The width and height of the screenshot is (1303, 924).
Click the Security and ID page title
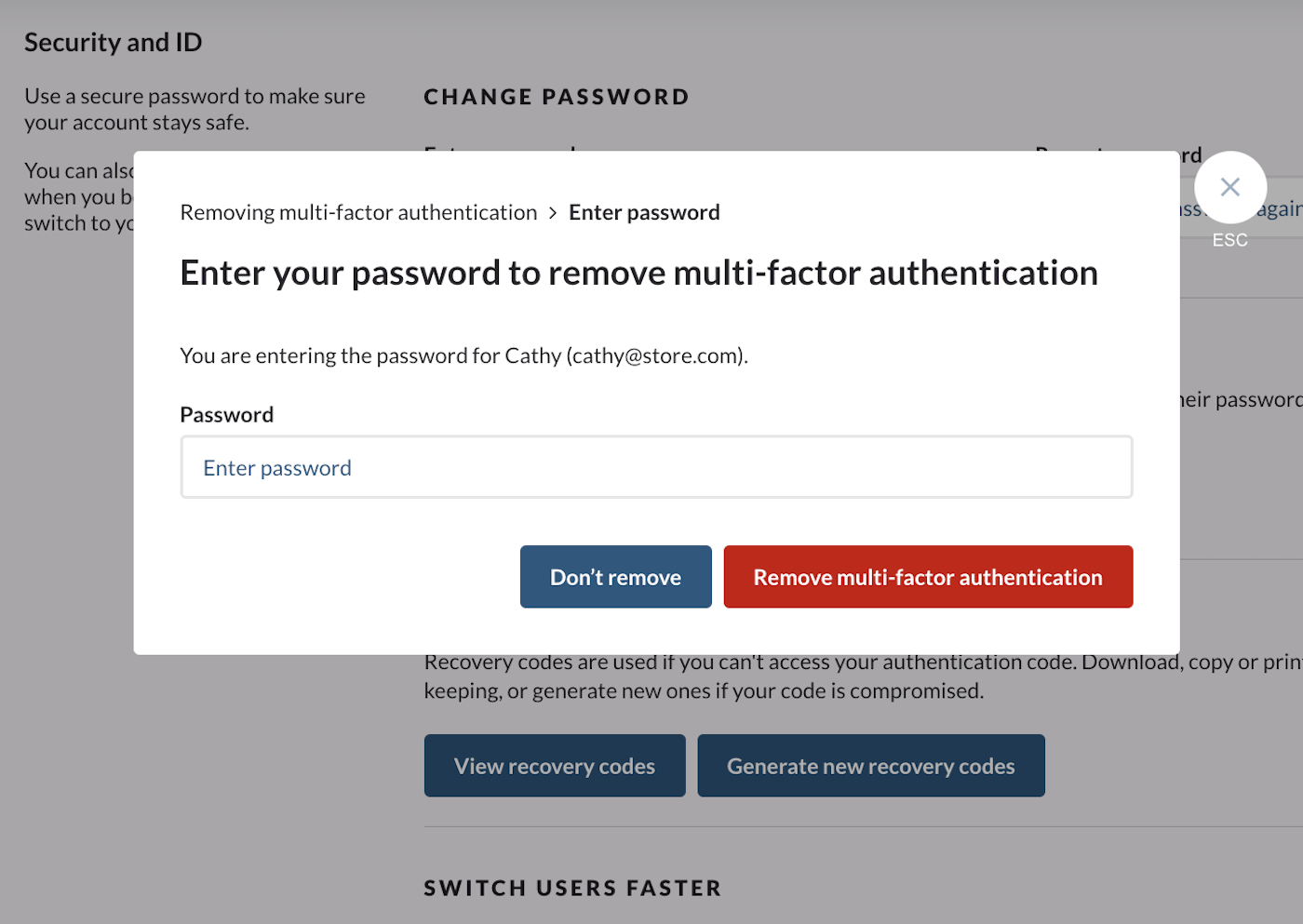coord(113,43)
